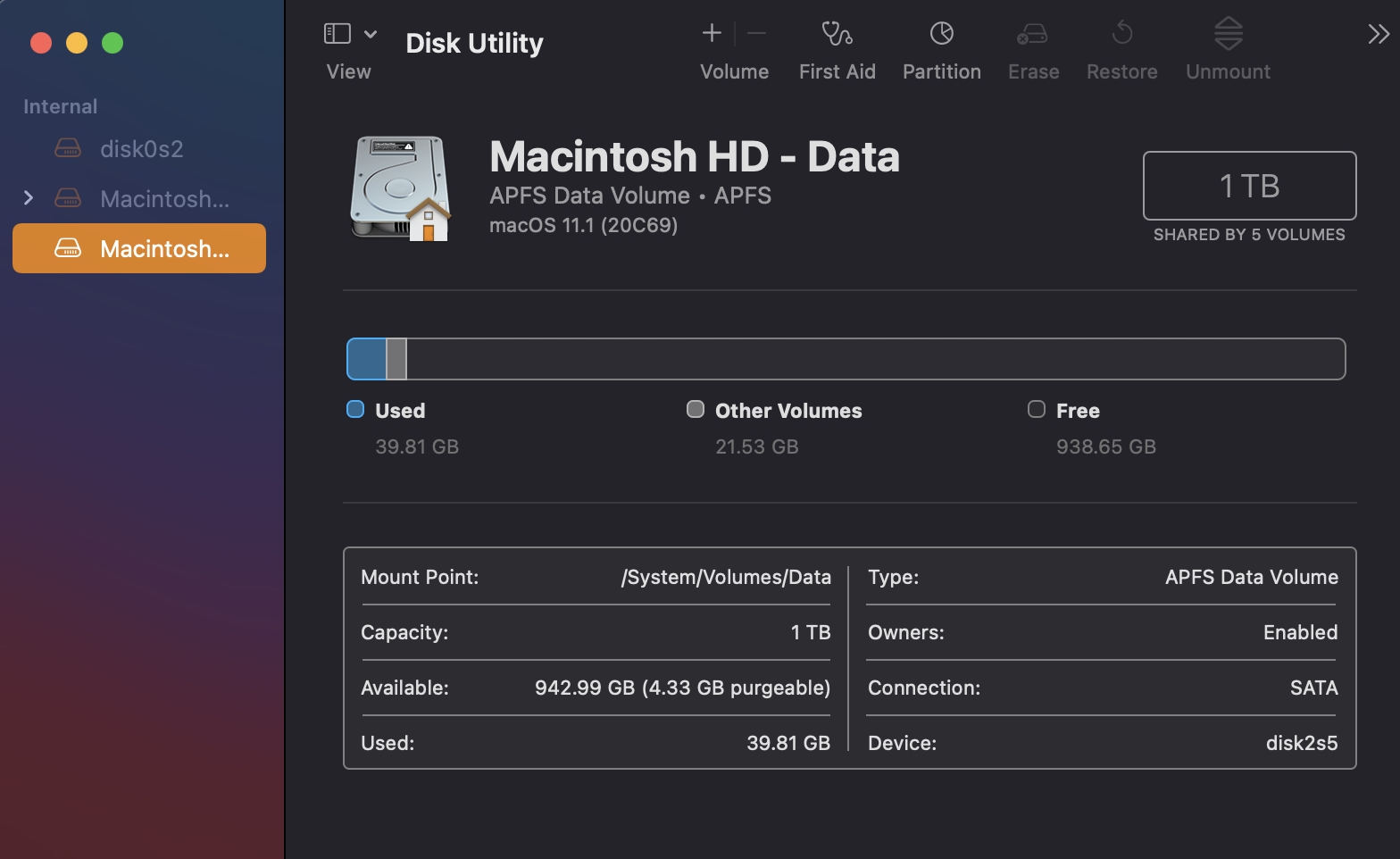
Task: Click the gray Other Volumes legend swatch
Action: 696,409
